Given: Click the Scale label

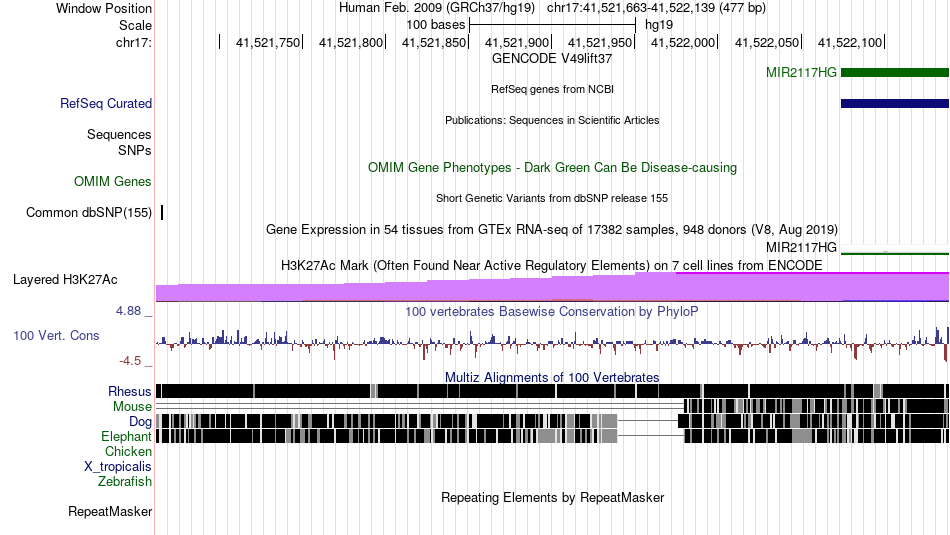Looking at the screenshot, I should coord(135,25).
